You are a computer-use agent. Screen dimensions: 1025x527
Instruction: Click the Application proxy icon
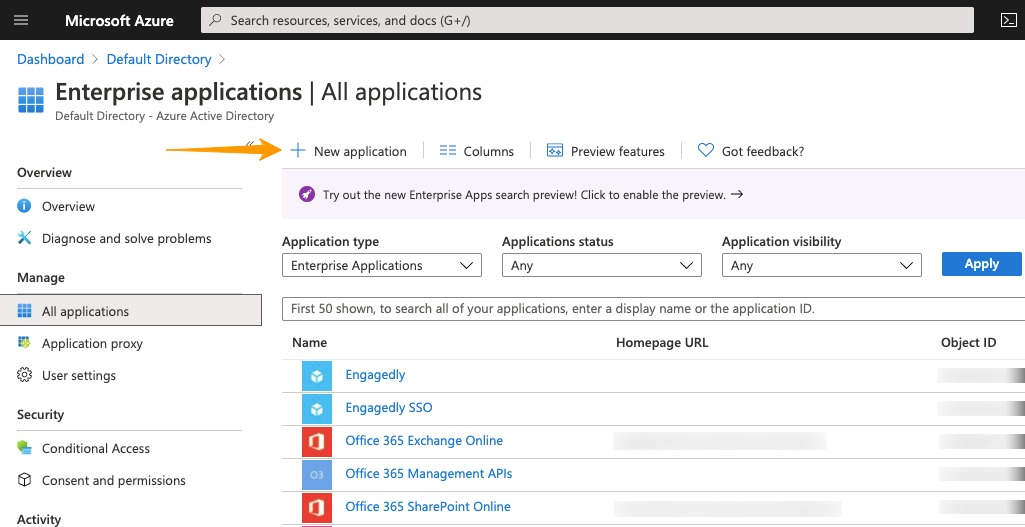click(24, 343)
